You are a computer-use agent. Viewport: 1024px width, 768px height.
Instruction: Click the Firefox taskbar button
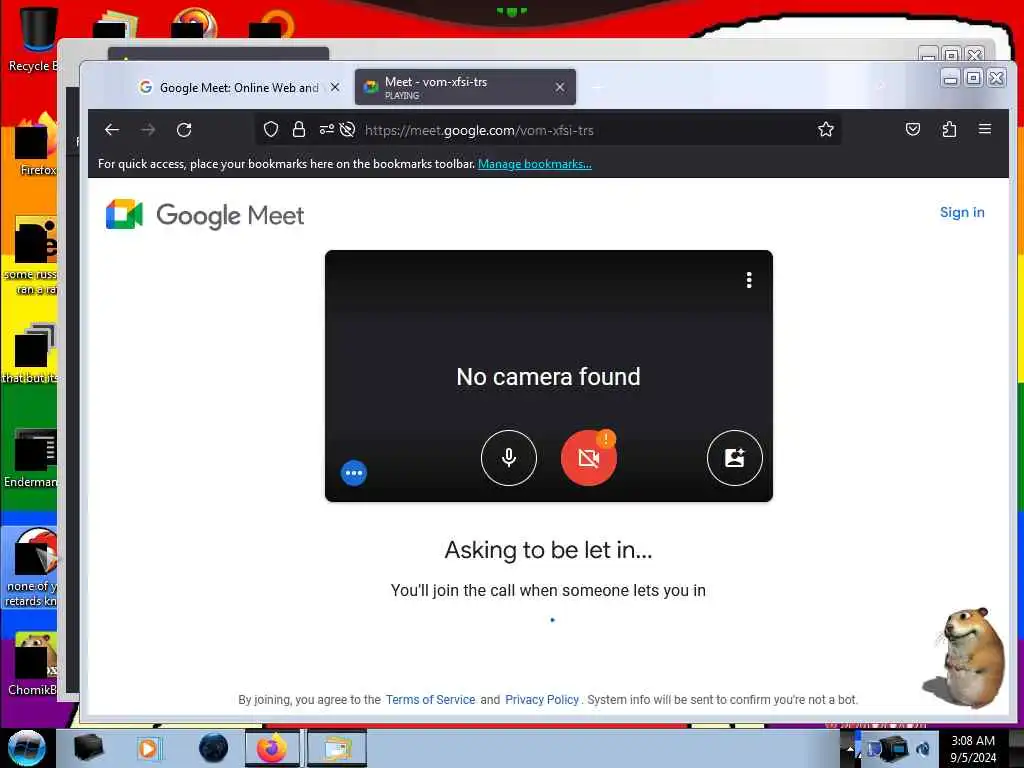pos(272,748)
